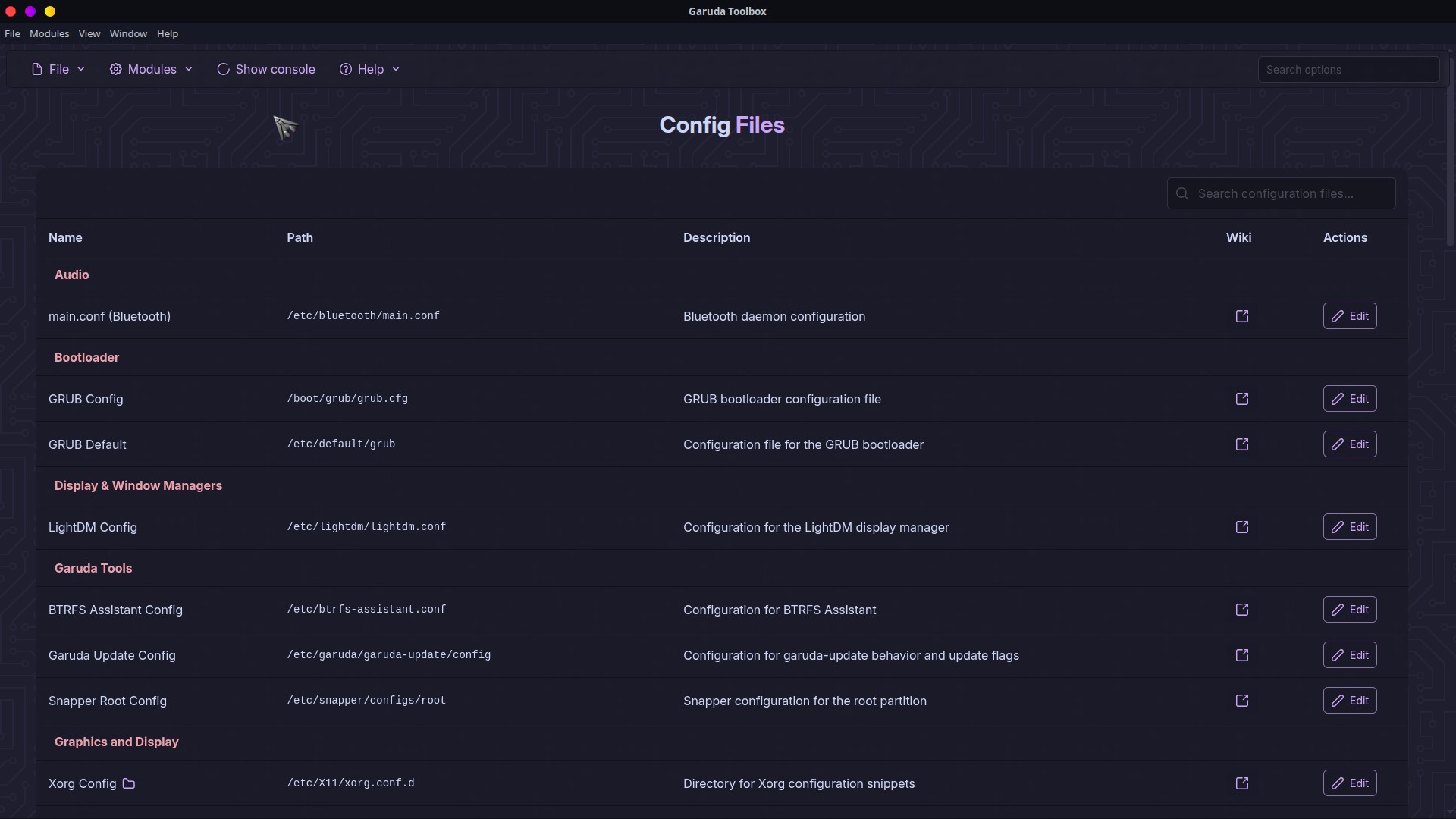
Task: Open wiki link for Snapper Root Config
Action: 1242,701
